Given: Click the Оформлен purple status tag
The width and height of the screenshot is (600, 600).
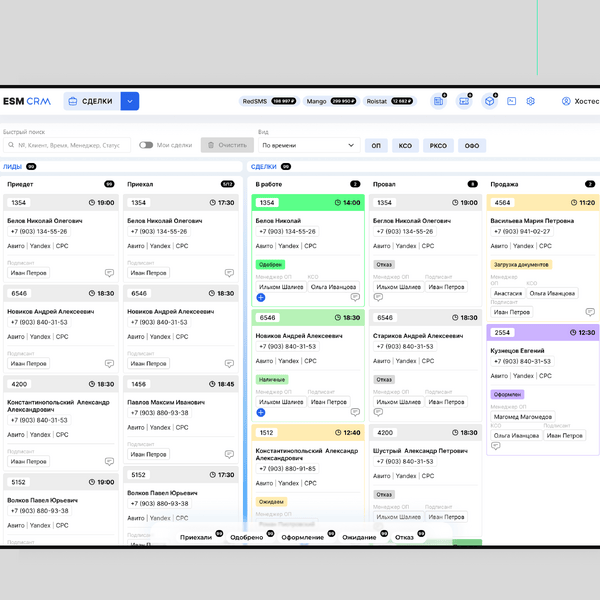Looking at the screenshot, I should (507, 394).
